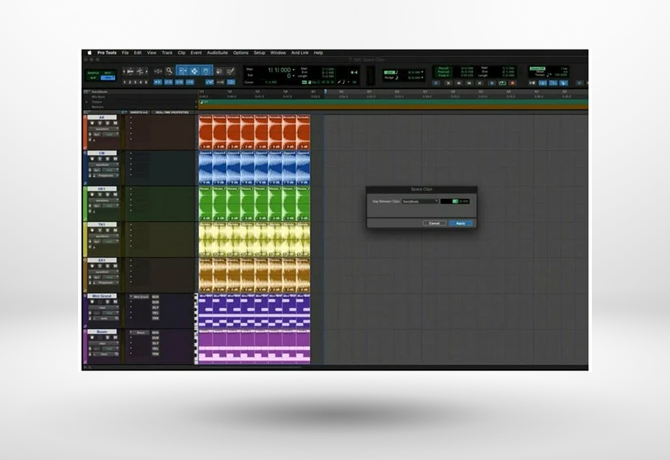Click the yellow track color strip
670x460 pixels.
(x=85, y=239)
